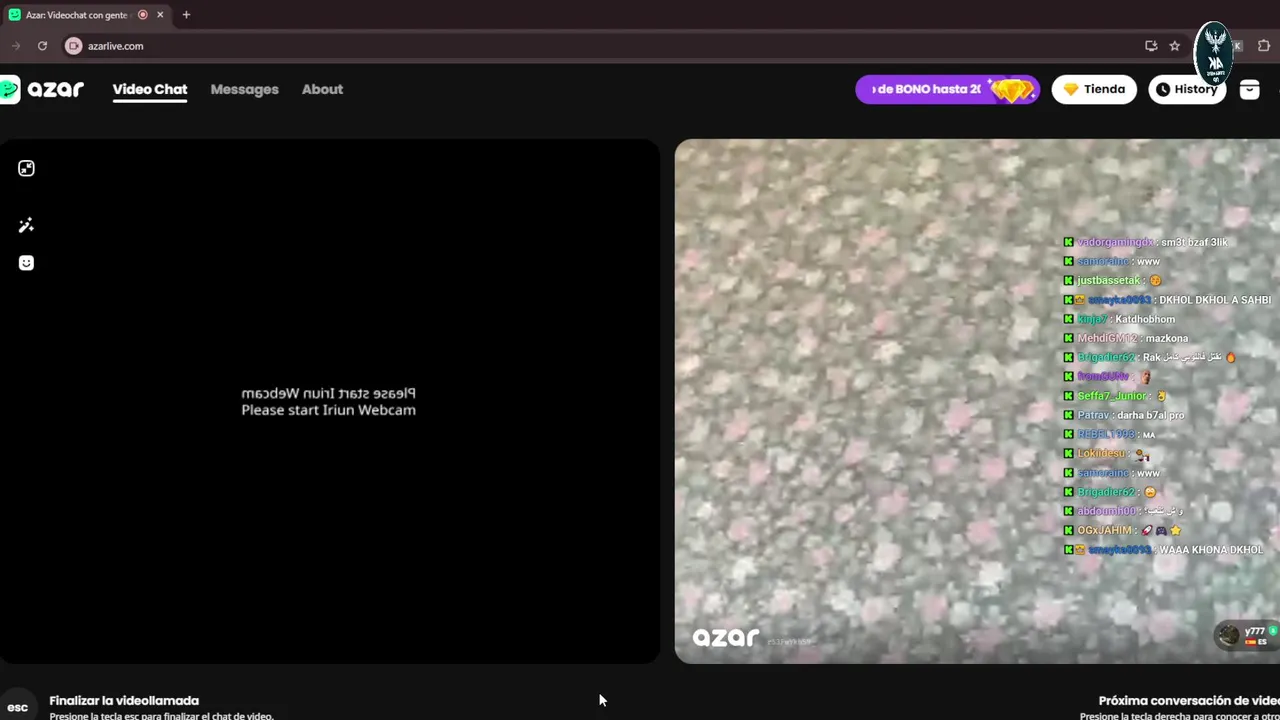This screenshot has width=1280, height=720.
Task: Click Próxima conversación de video
Action: click(x=1189, y=701)
